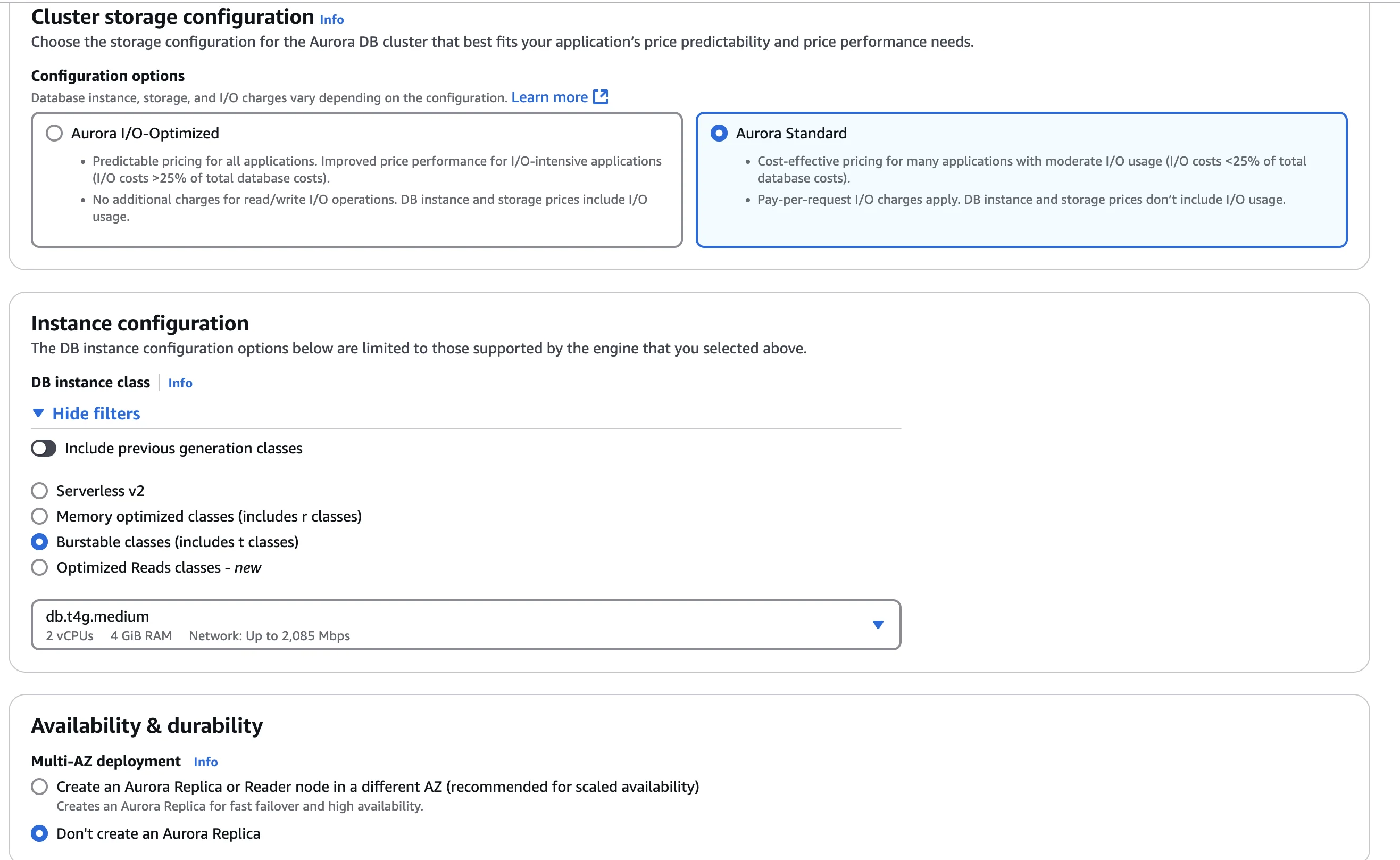Toggle Include previous generation classes
The image size is (1400, 860).
44,448
